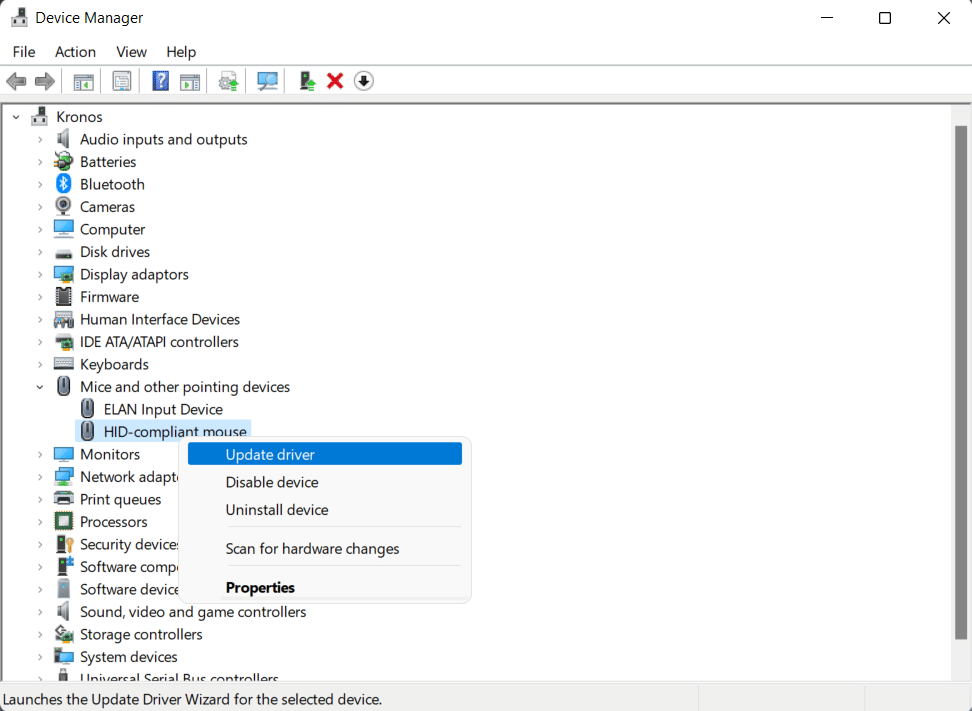Open Properties using the toolbar icon
The height and width of the screenshot is (711, 972).
point(121,80)
